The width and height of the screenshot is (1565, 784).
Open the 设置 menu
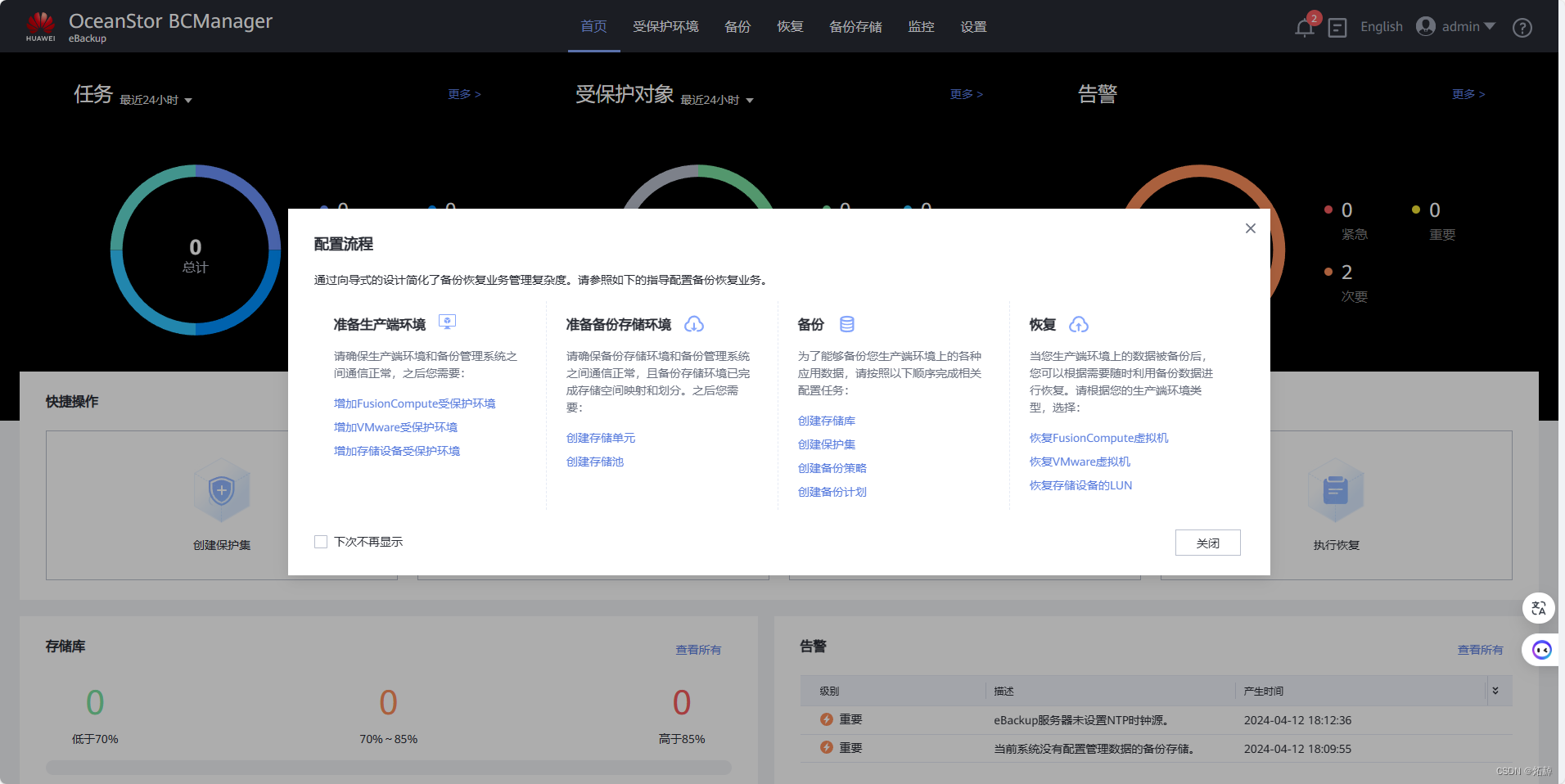pyautogui.click(x=973, y=26)
